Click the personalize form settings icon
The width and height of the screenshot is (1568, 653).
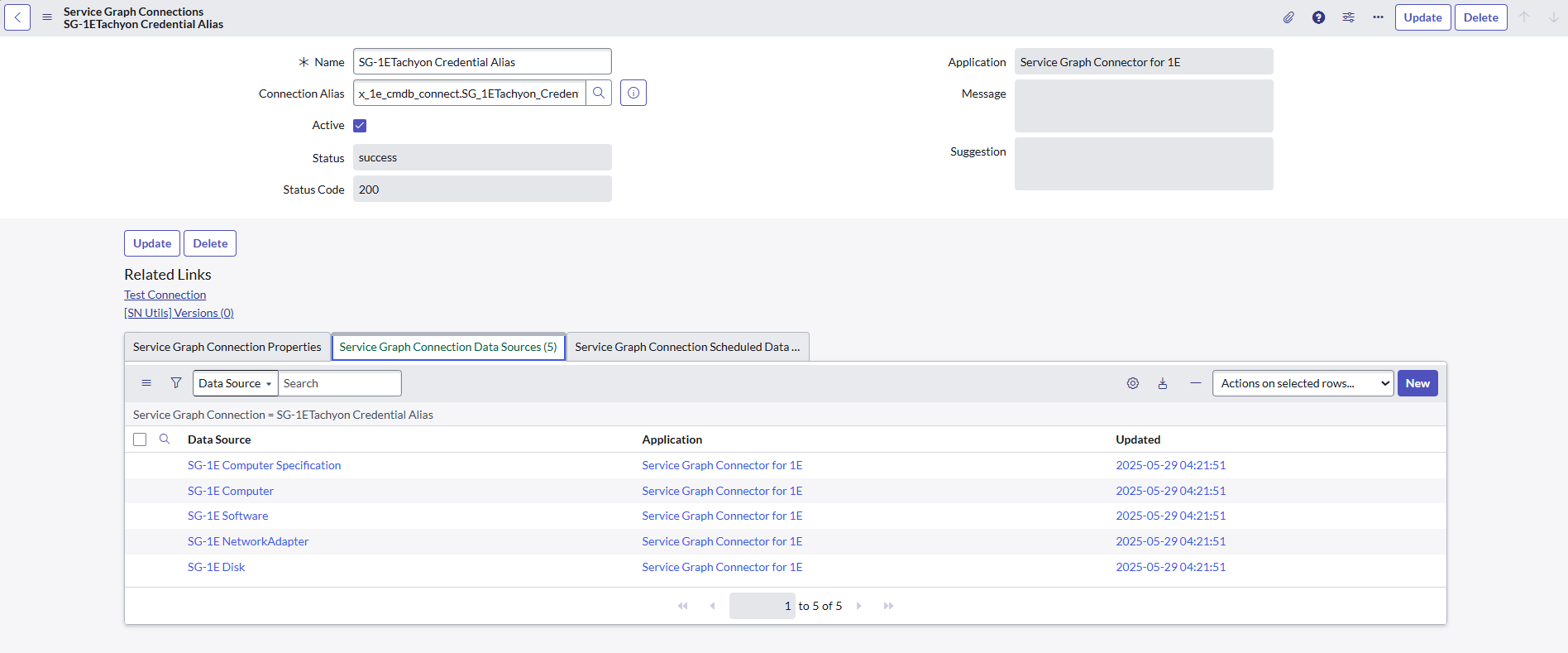(1348, 17)
